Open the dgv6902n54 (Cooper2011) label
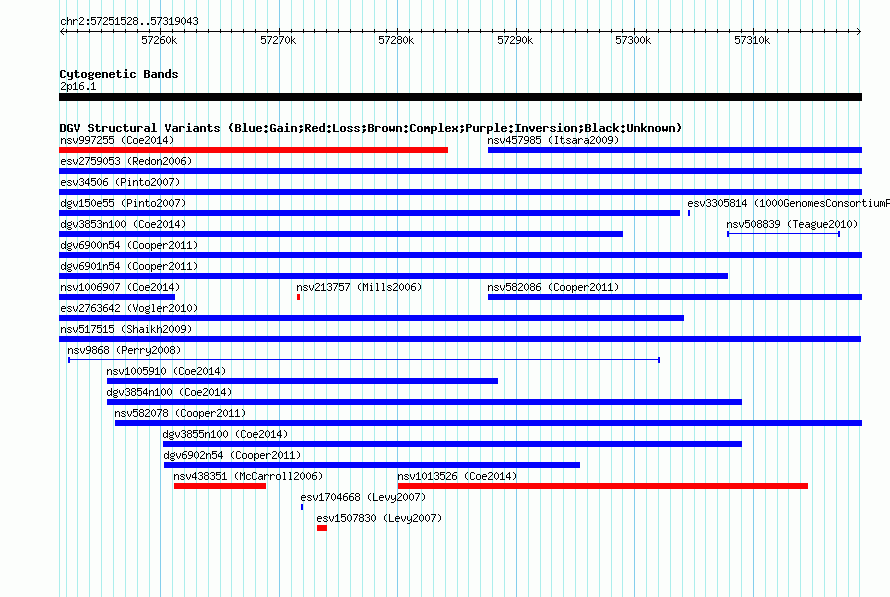Viewport: 890px width, 597px height. pyautogui.click(x=232, y=455)
